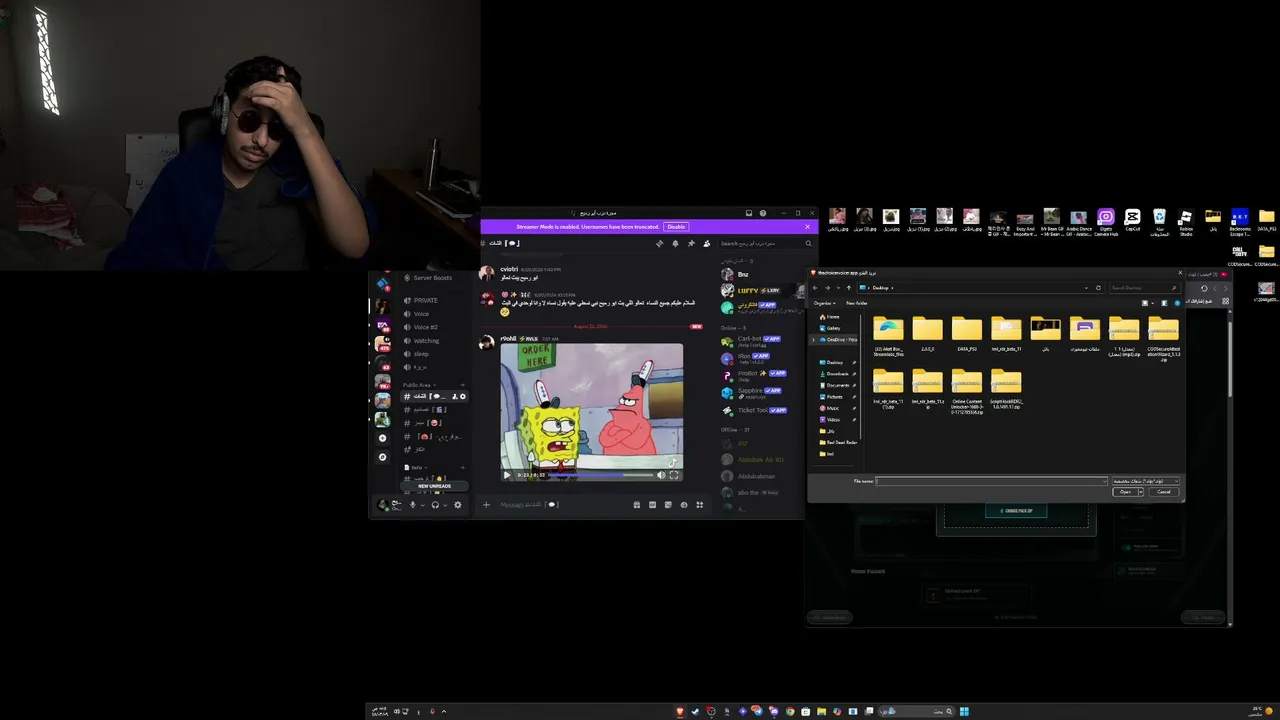Open the emoji picker in Discord

[684, 505]
